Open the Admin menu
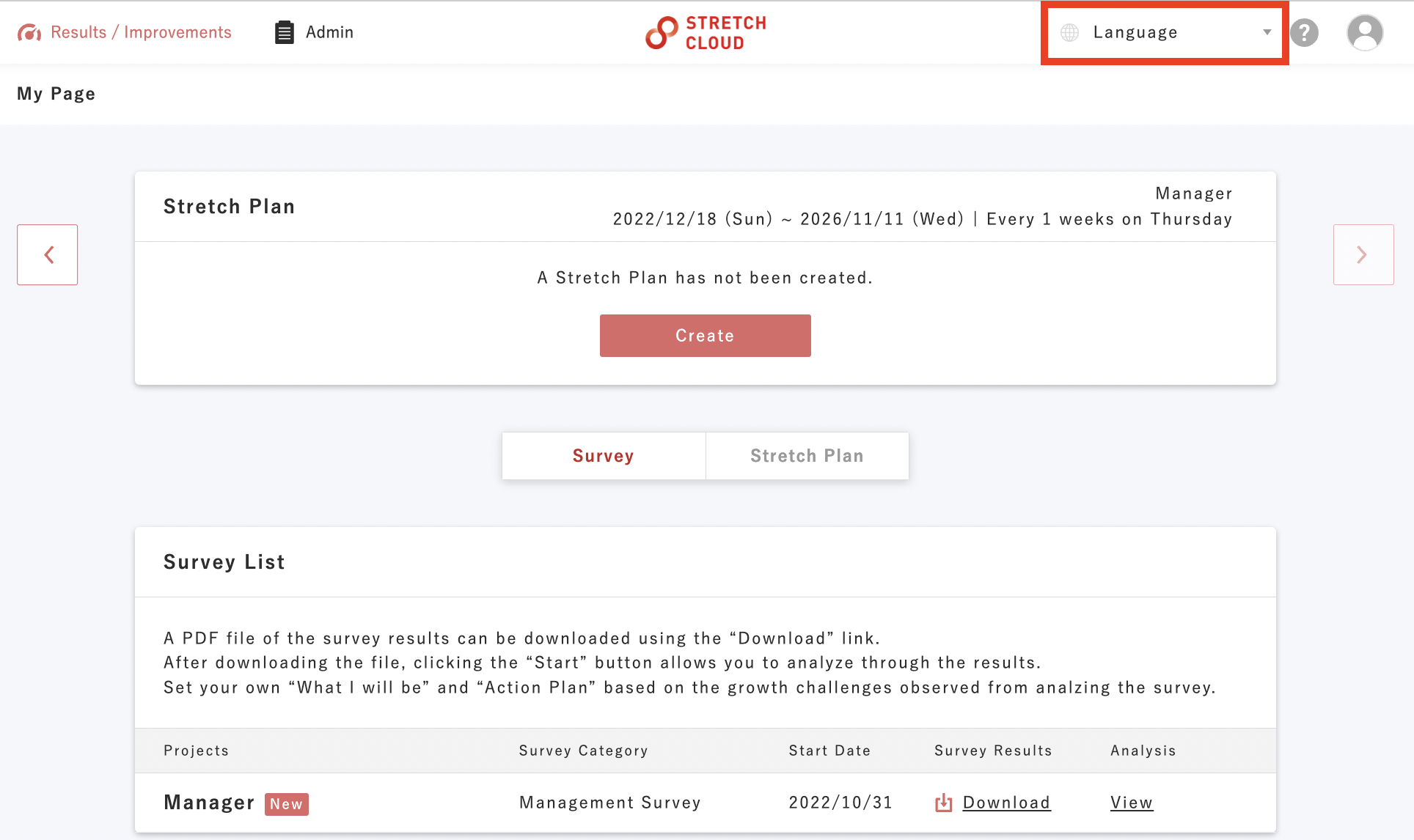Screen dimensions: 1414x840 (314, 32)
